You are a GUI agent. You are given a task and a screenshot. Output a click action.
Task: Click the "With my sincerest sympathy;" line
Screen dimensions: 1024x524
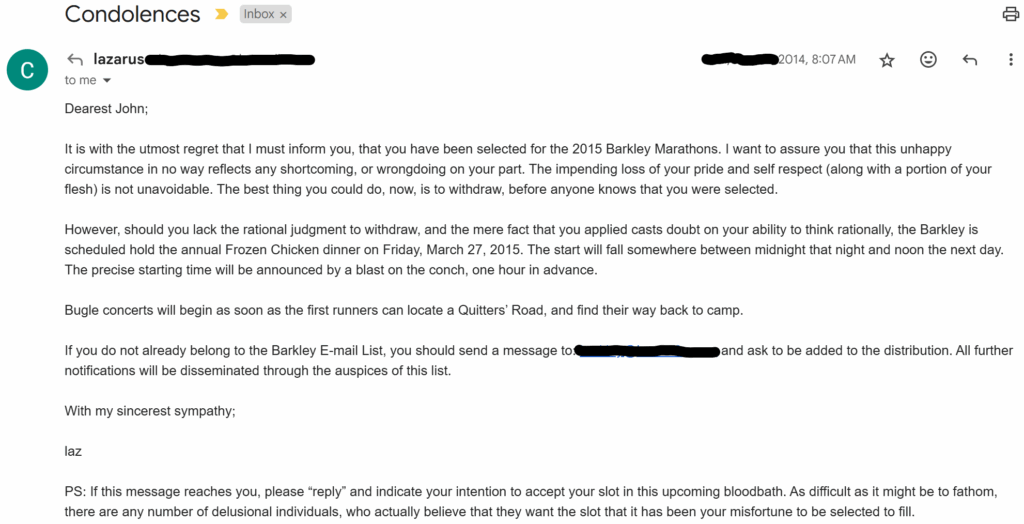coord(150,412)
